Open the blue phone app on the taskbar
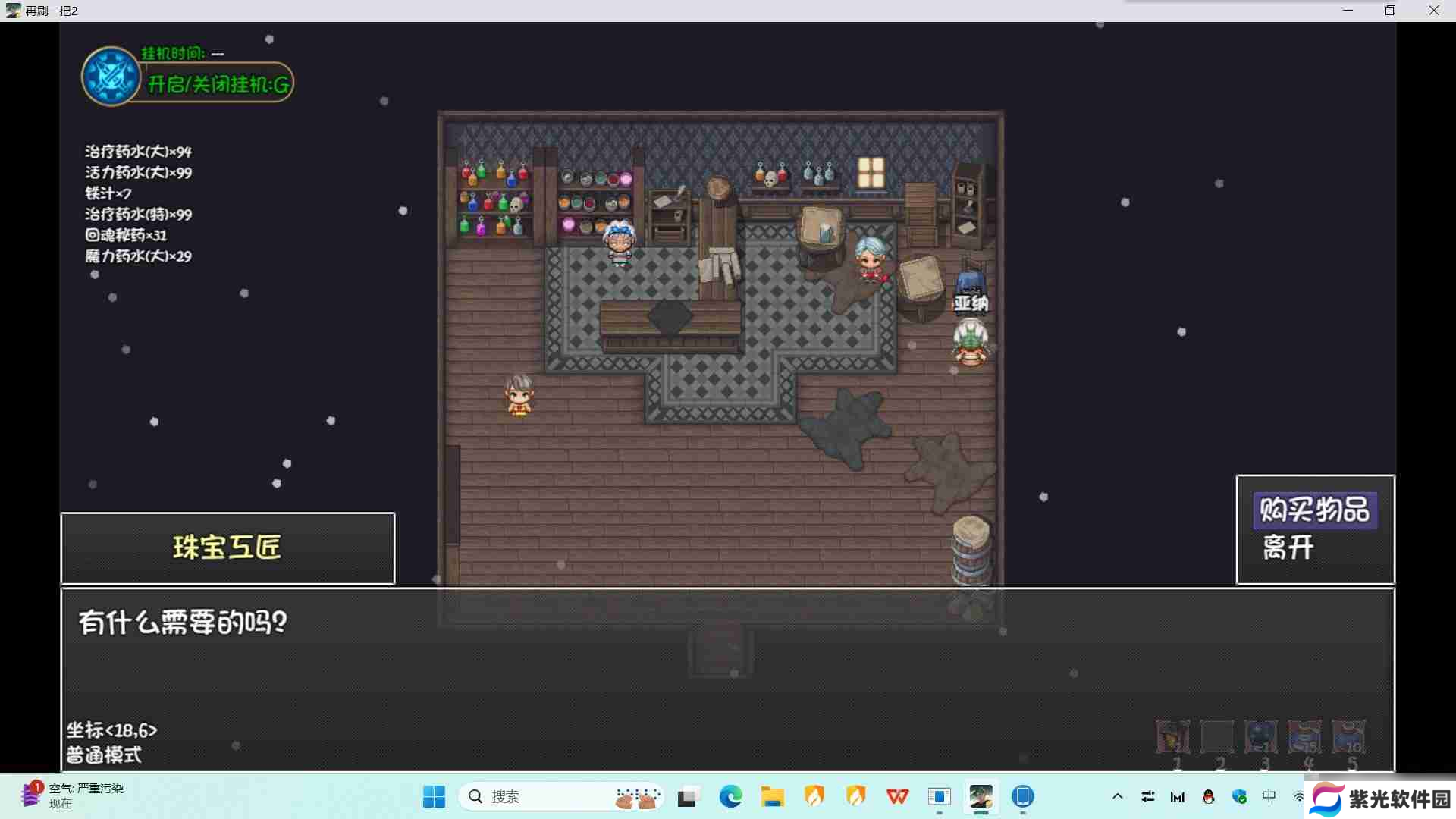Viewport: 1456px width, 819px height. [x=1023, y=797]
